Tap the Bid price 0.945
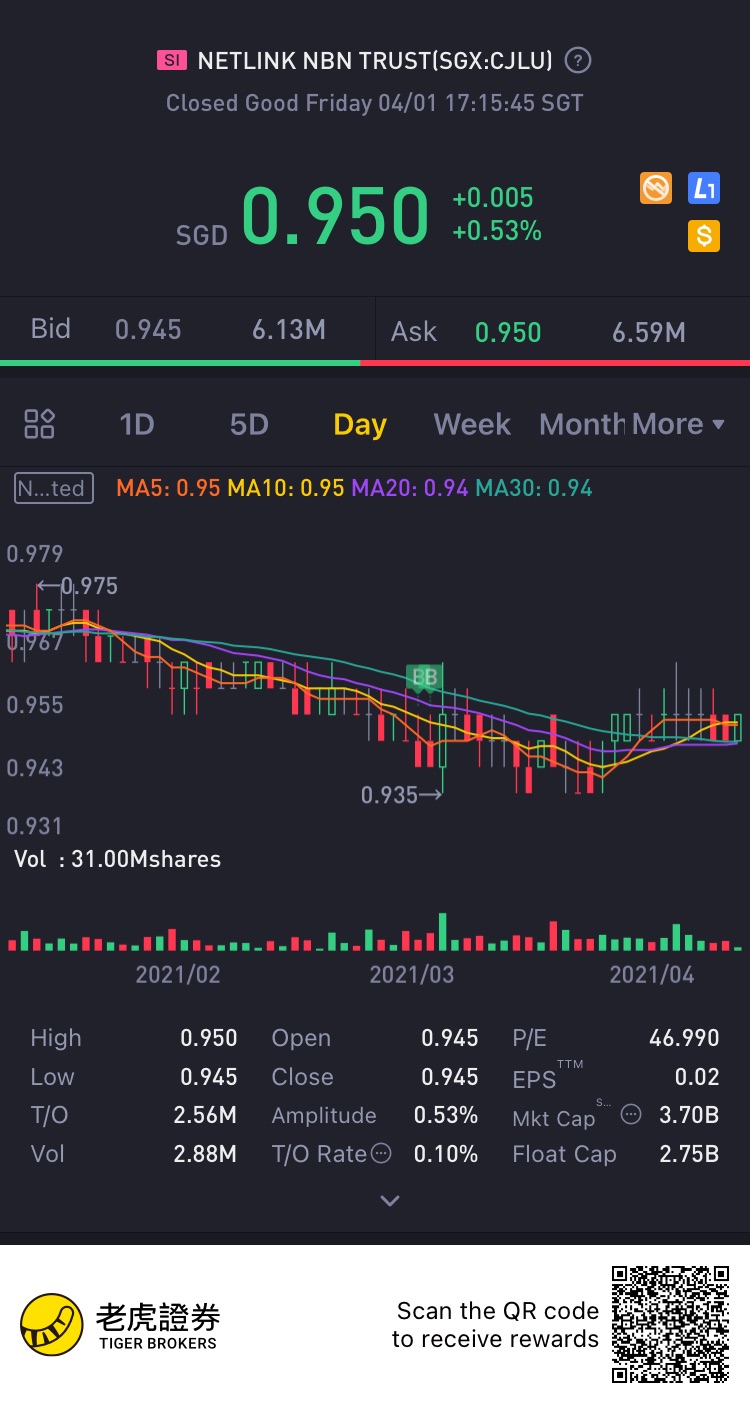The image size is (750, 1405). [148, 330]
